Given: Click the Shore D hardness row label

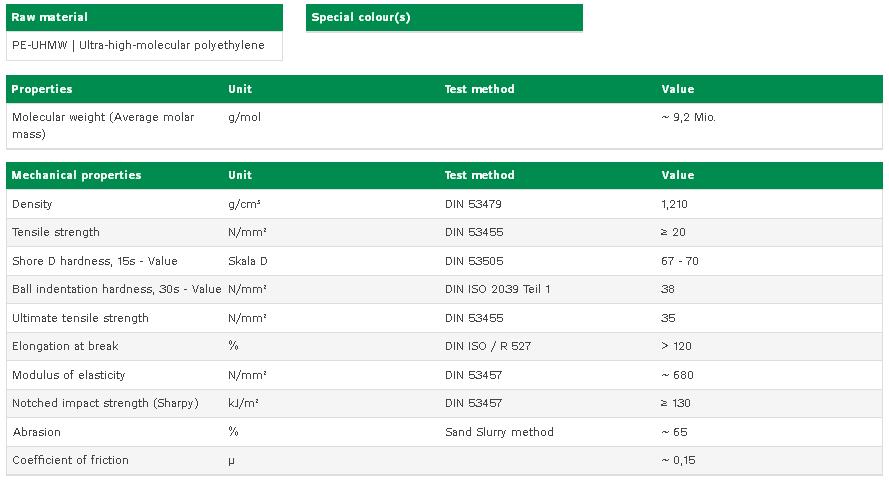Looking at the screenshot, I should click(95, 261).
